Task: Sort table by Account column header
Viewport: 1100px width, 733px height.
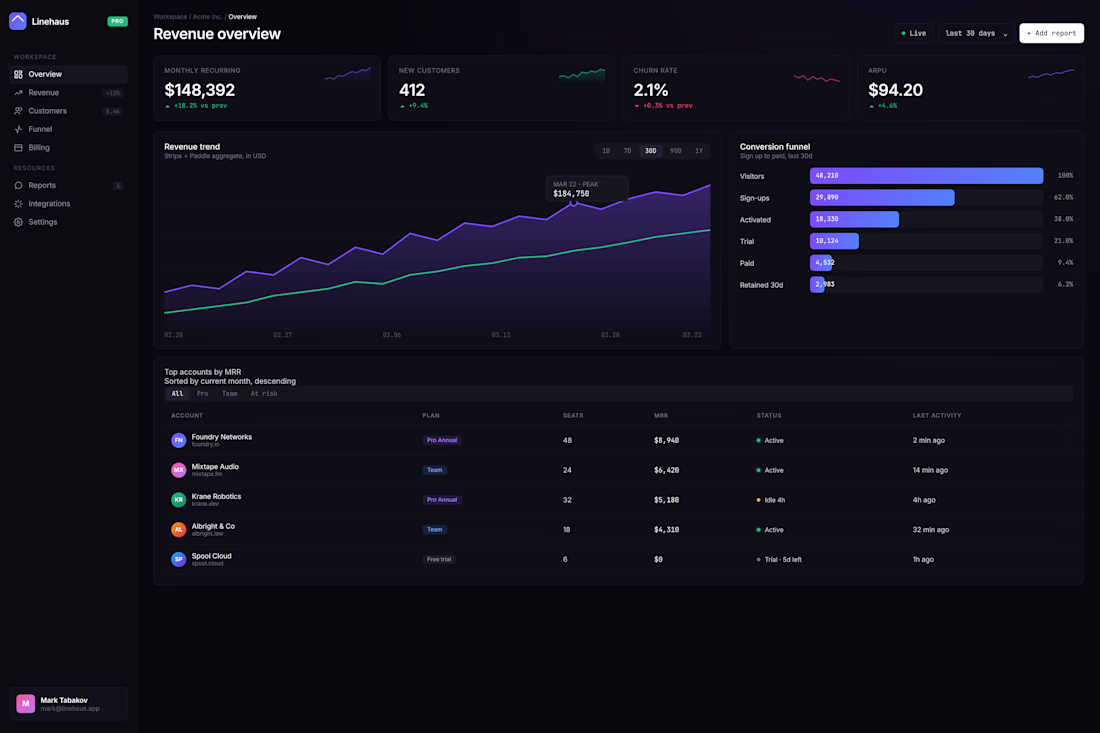Action: coord(187,415)
